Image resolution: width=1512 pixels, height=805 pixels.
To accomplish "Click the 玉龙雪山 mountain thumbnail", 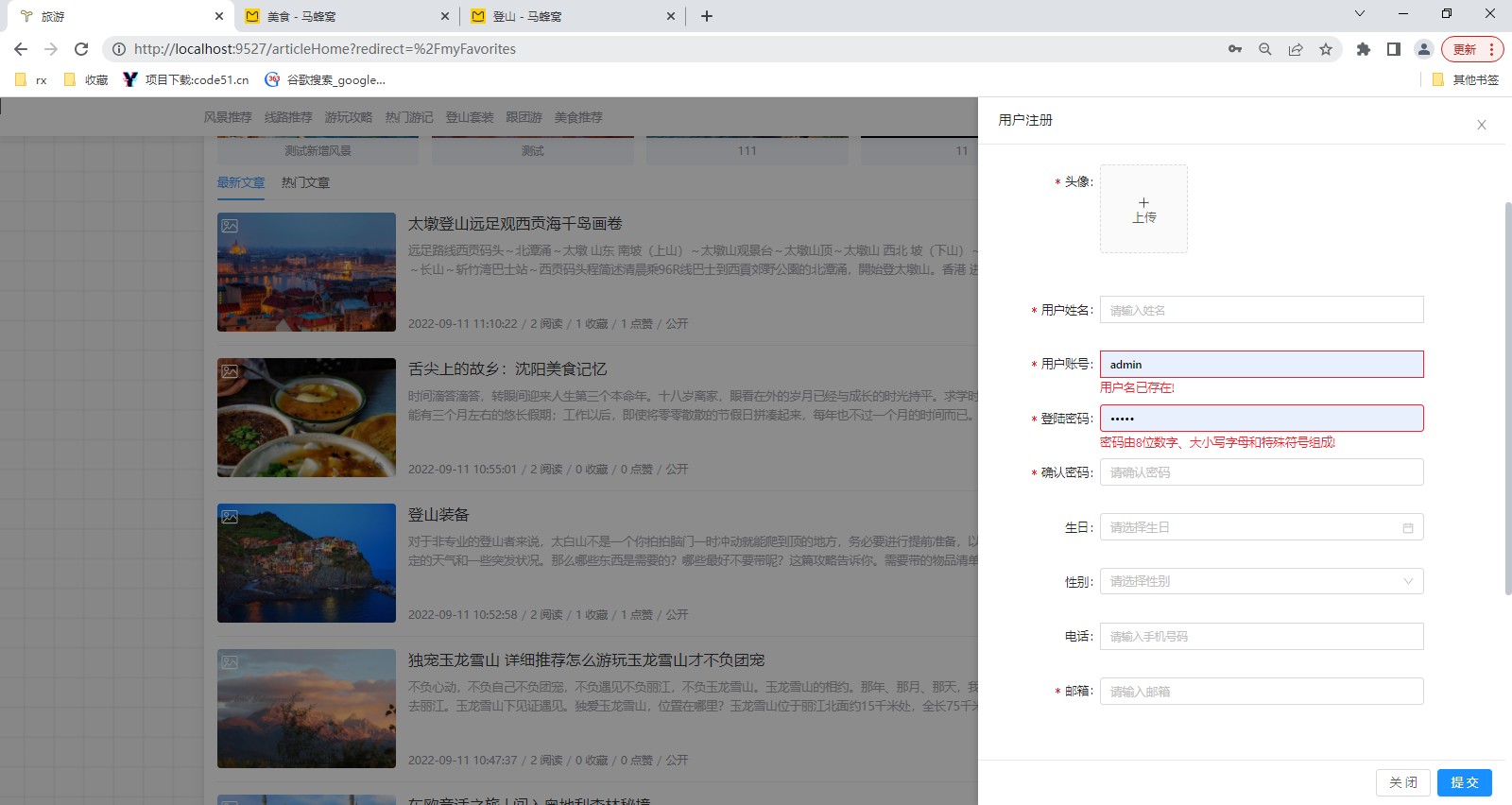I will [x=306, y=709].
